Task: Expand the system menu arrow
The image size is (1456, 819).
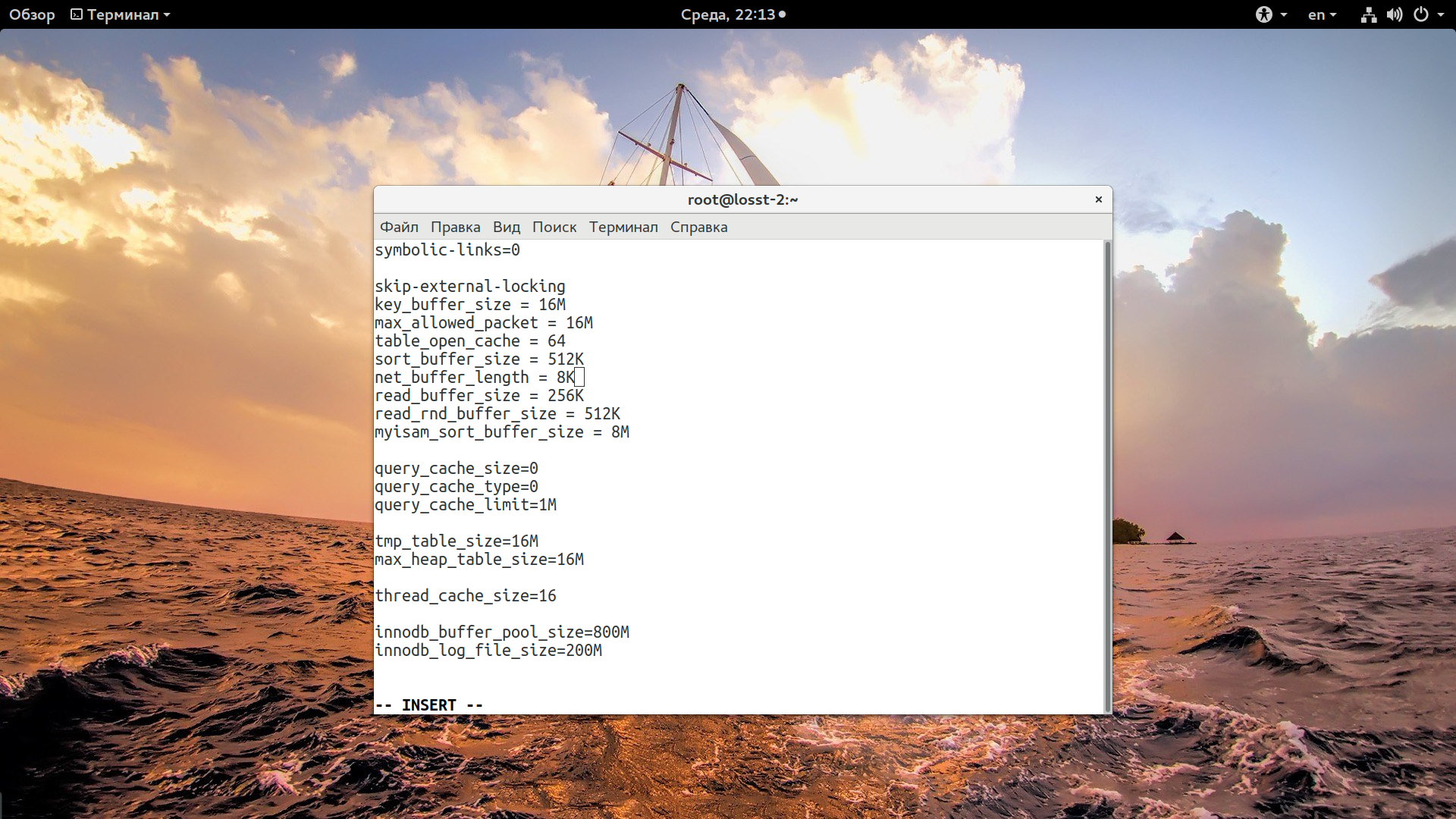Action: tap(1441, 14)
